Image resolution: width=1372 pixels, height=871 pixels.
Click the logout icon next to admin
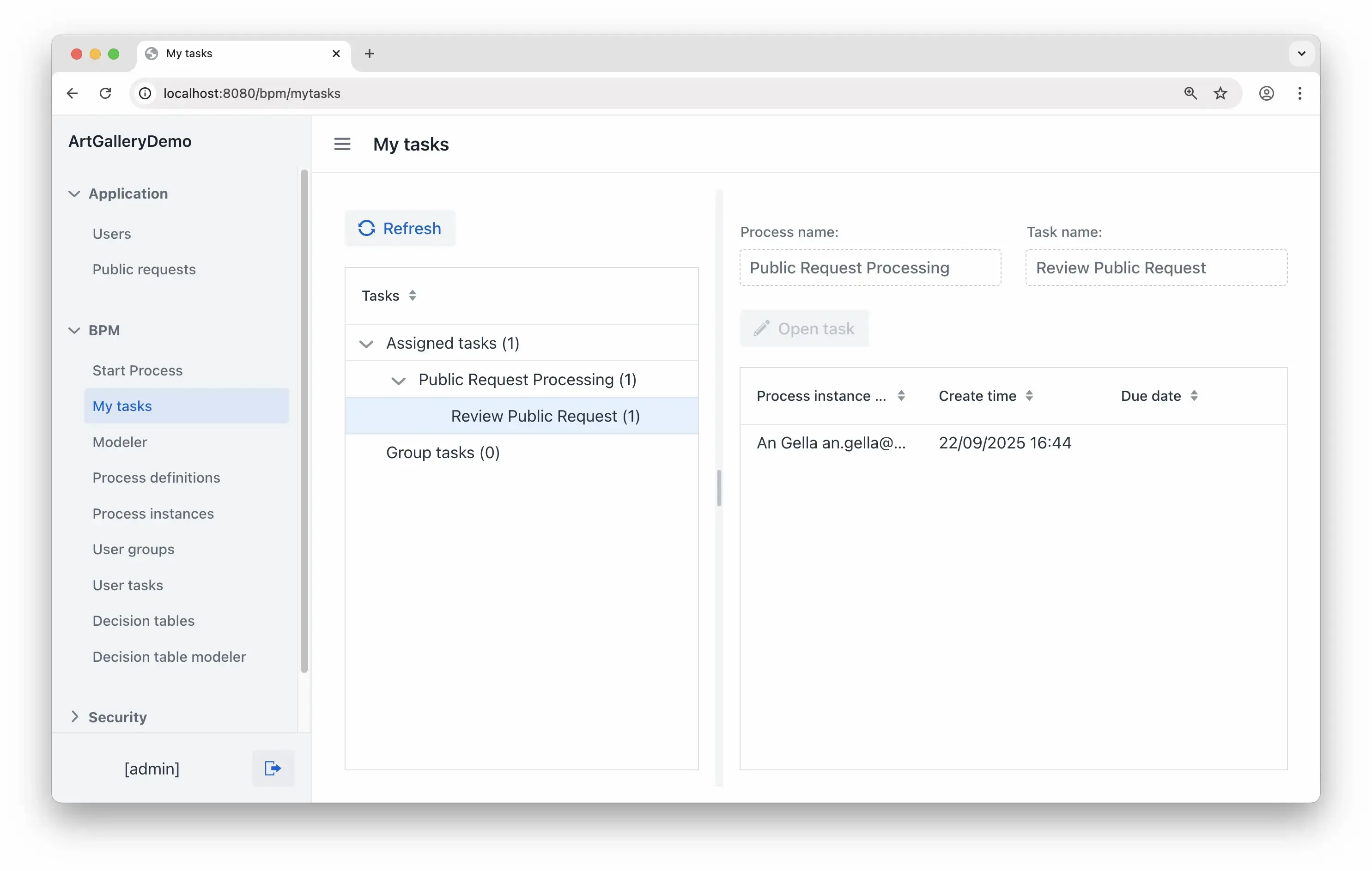pos(273,768)
